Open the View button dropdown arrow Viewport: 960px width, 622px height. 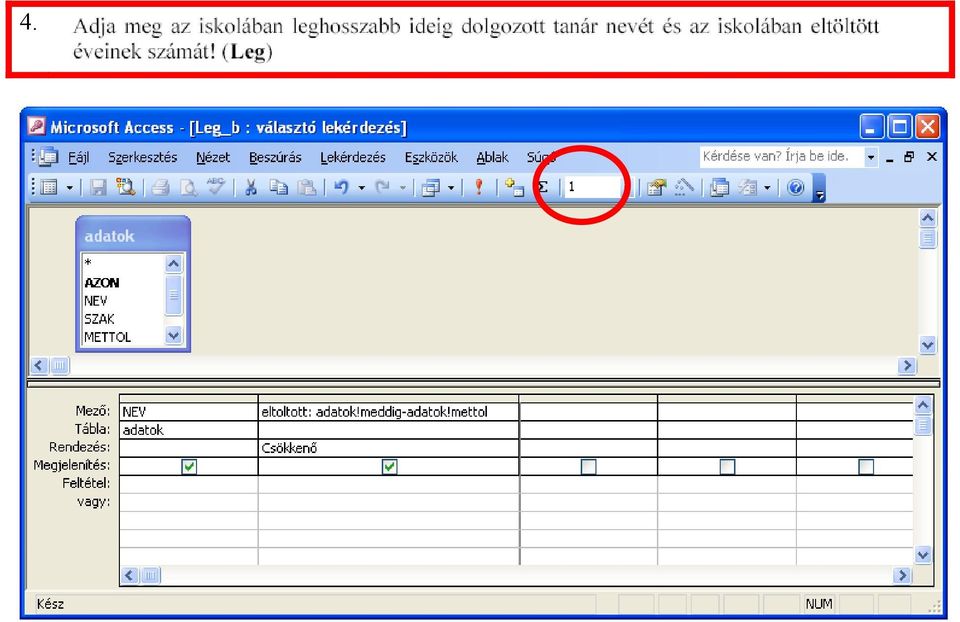[x=69, y=188]
